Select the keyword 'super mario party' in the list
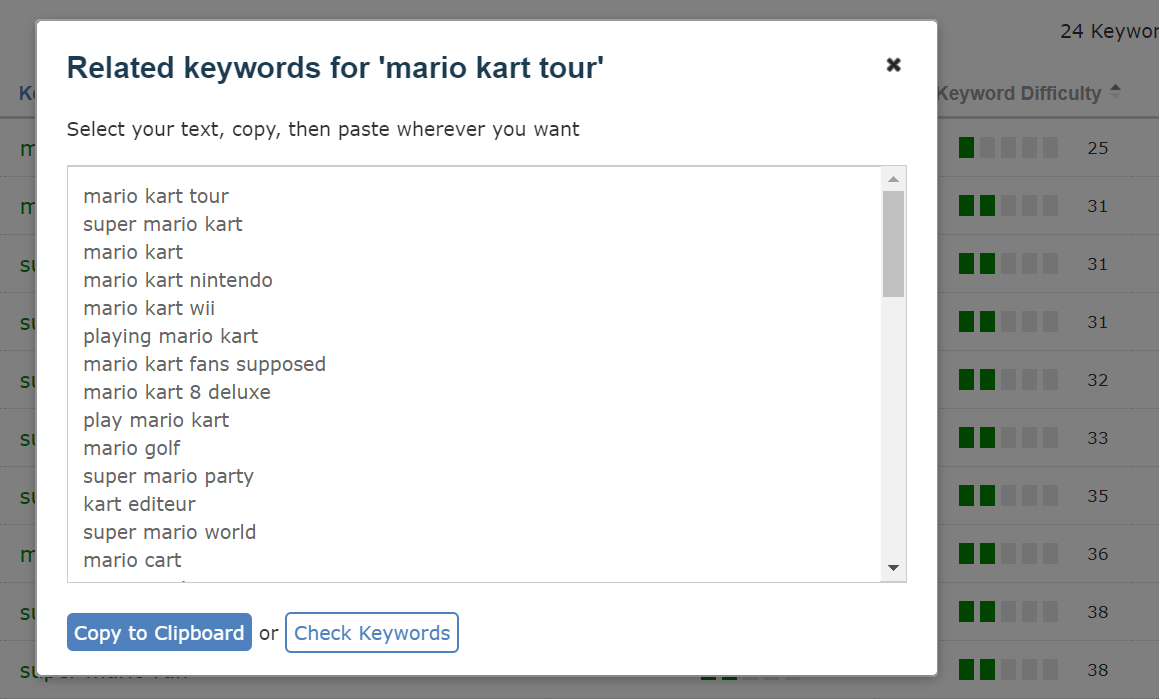Screen dimensions: 1159x699 [x=168, y=476]
